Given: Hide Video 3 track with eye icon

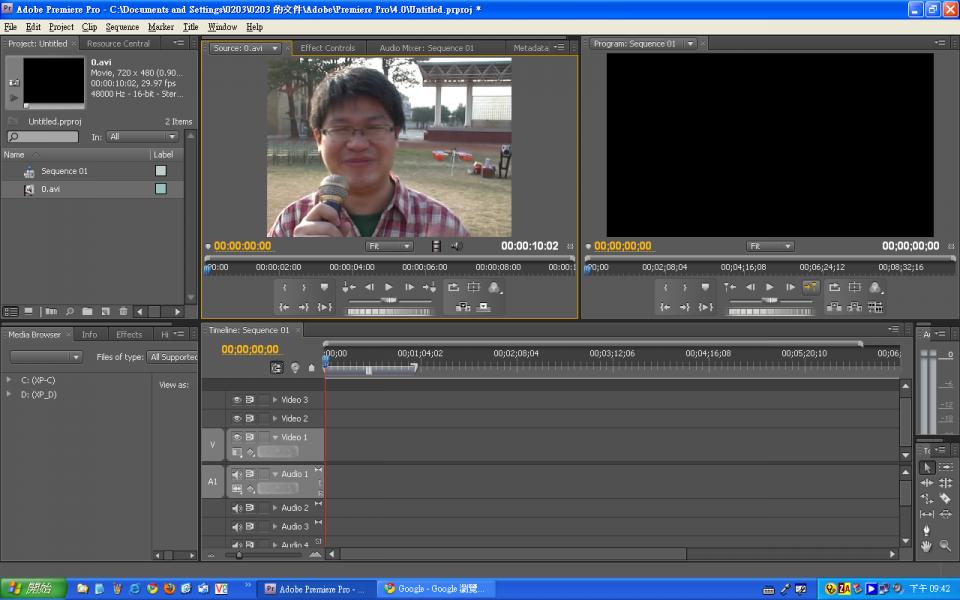Looking at the screenshot, I should click(x=237, y=400).
